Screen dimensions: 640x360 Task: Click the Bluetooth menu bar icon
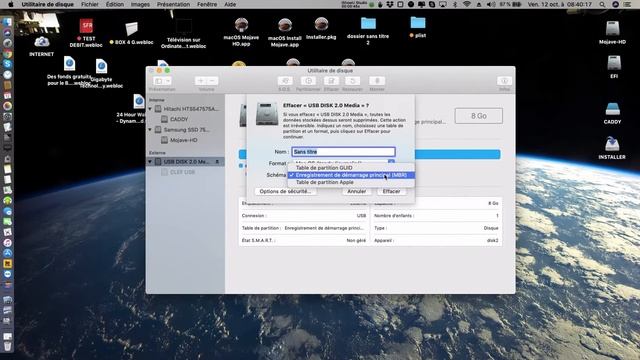[x=455, y=4]
